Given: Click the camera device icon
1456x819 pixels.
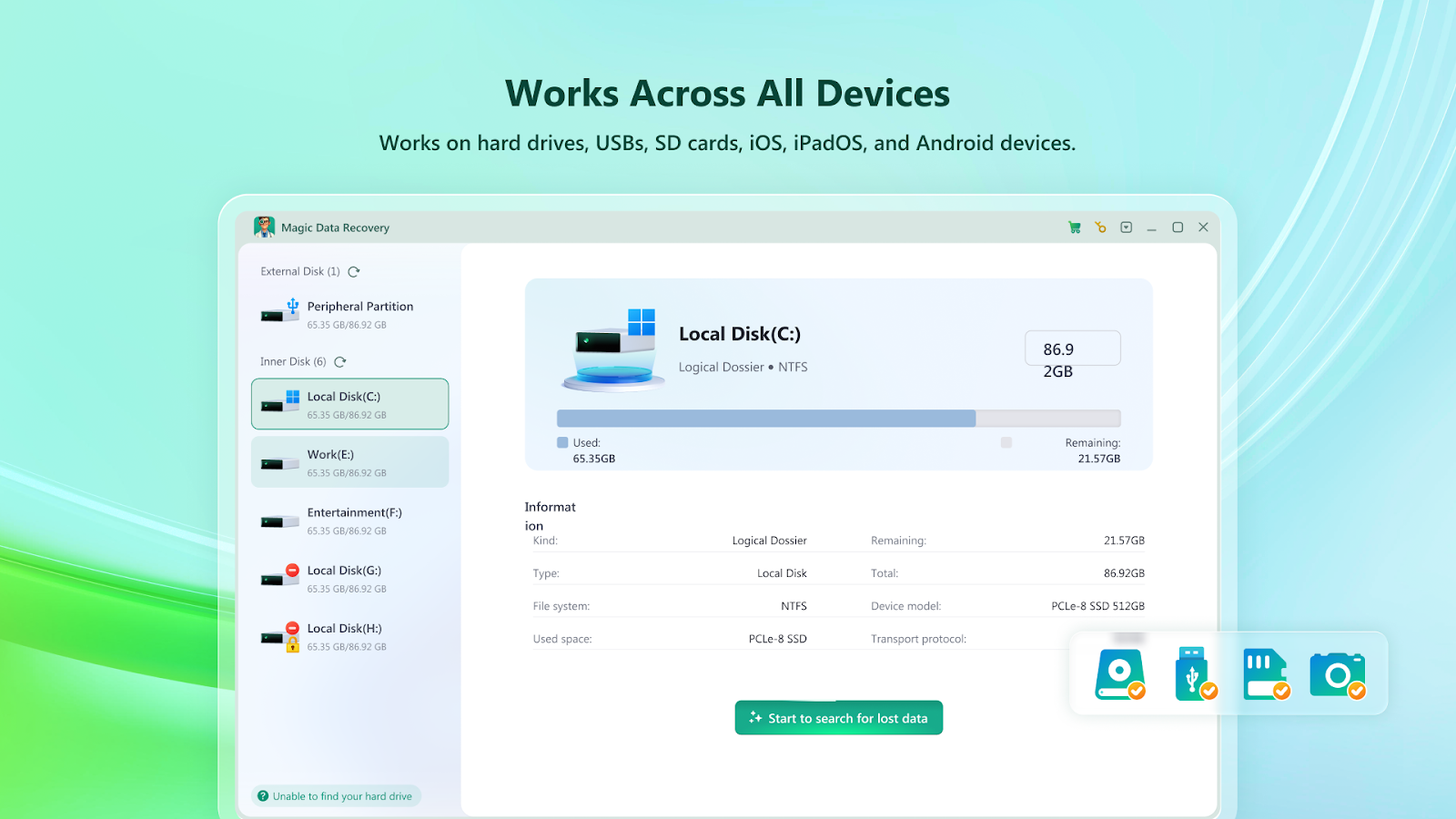Looking at the screenshot, I should 1337,674.
